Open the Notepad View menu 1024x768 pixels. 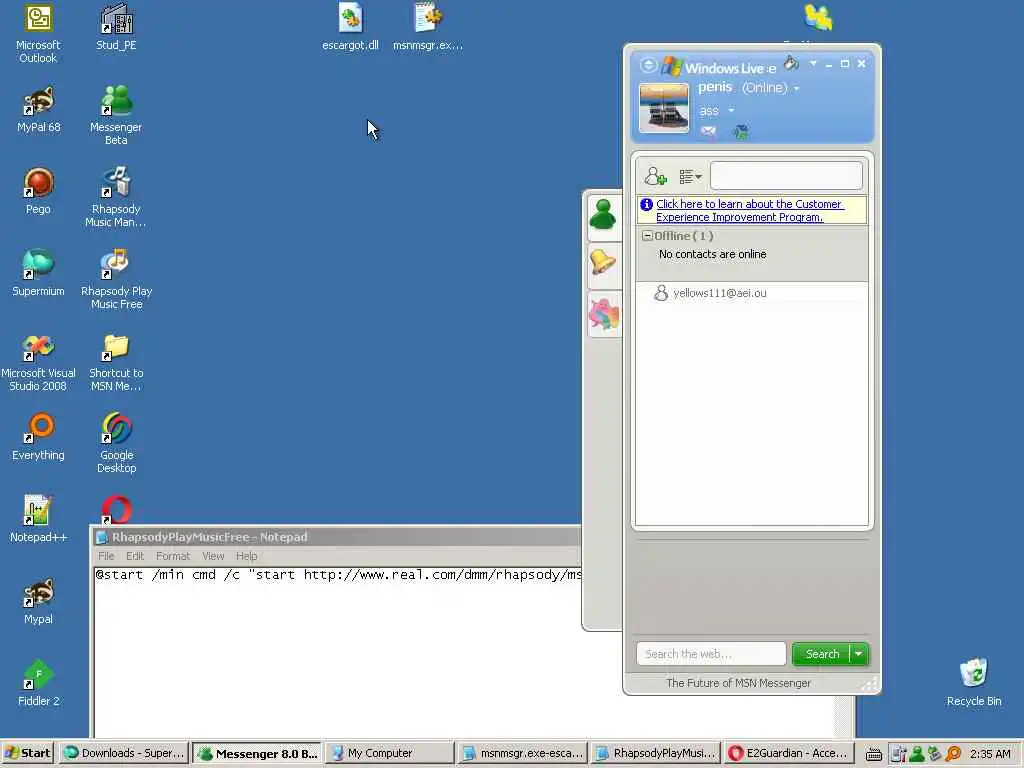click(x=213, y=556)
